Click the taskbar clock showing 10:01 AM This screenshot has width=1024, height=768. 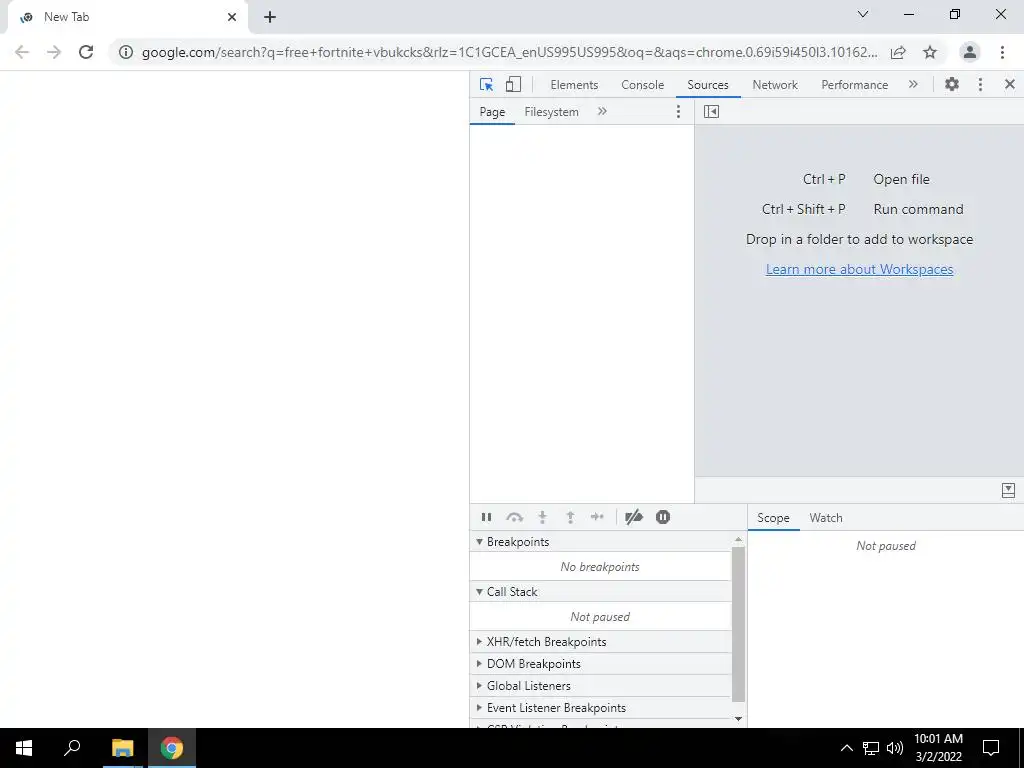coord(938,748)
